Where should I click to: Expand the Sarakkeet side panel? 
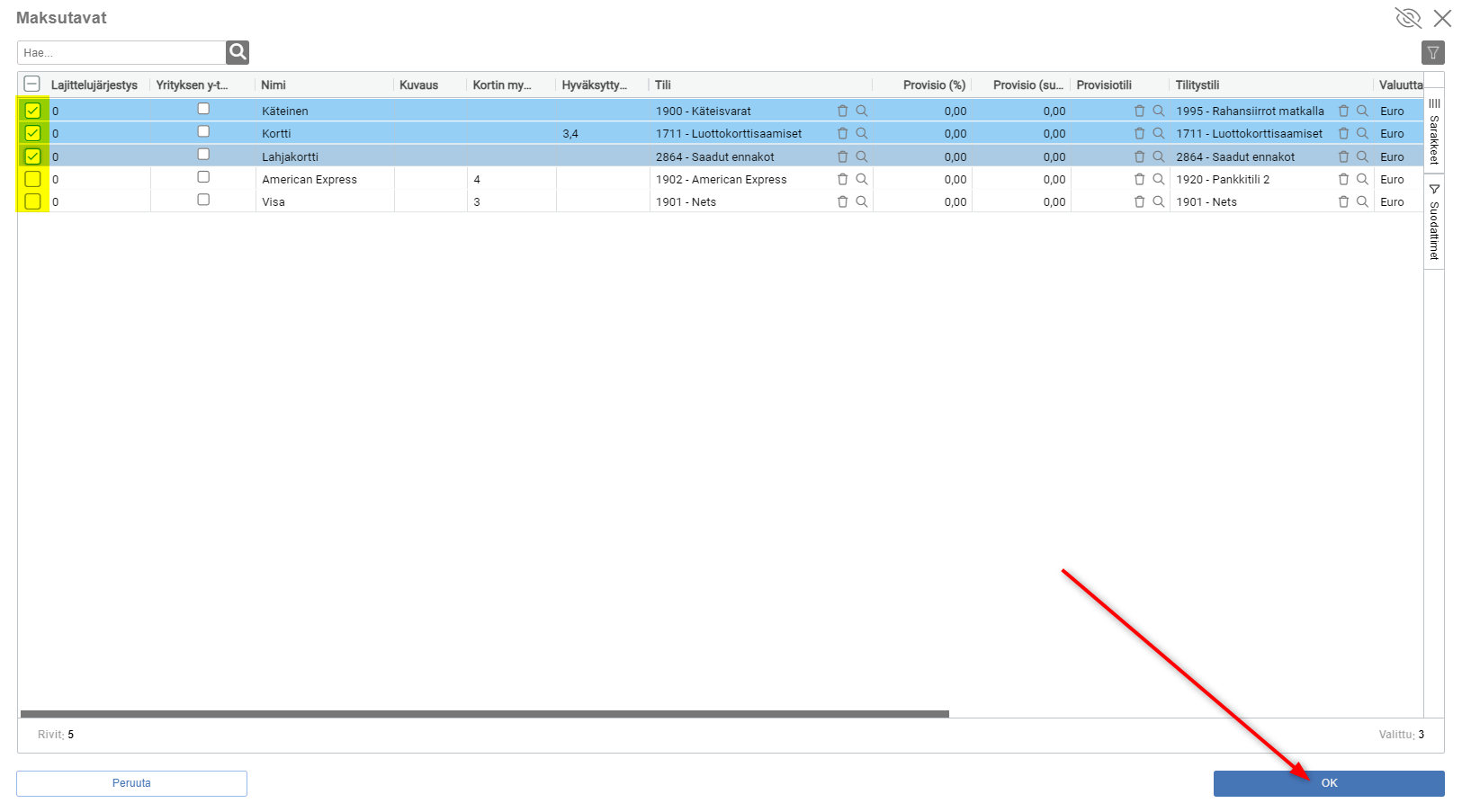click(x=1434, y=131)
